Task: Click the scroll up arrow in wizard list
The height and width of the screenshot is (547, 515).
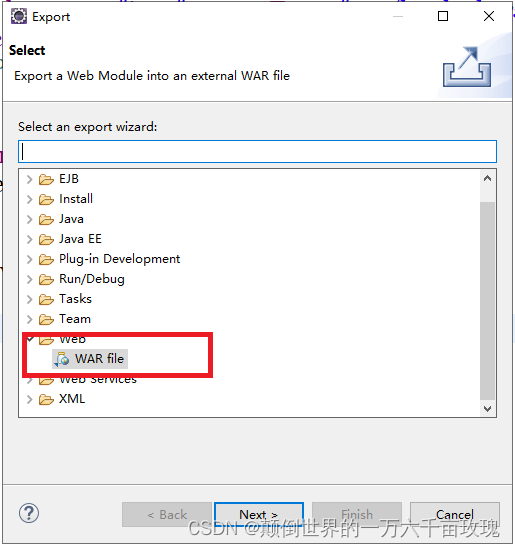Action: pyautogui.click(x=487, y=178)
